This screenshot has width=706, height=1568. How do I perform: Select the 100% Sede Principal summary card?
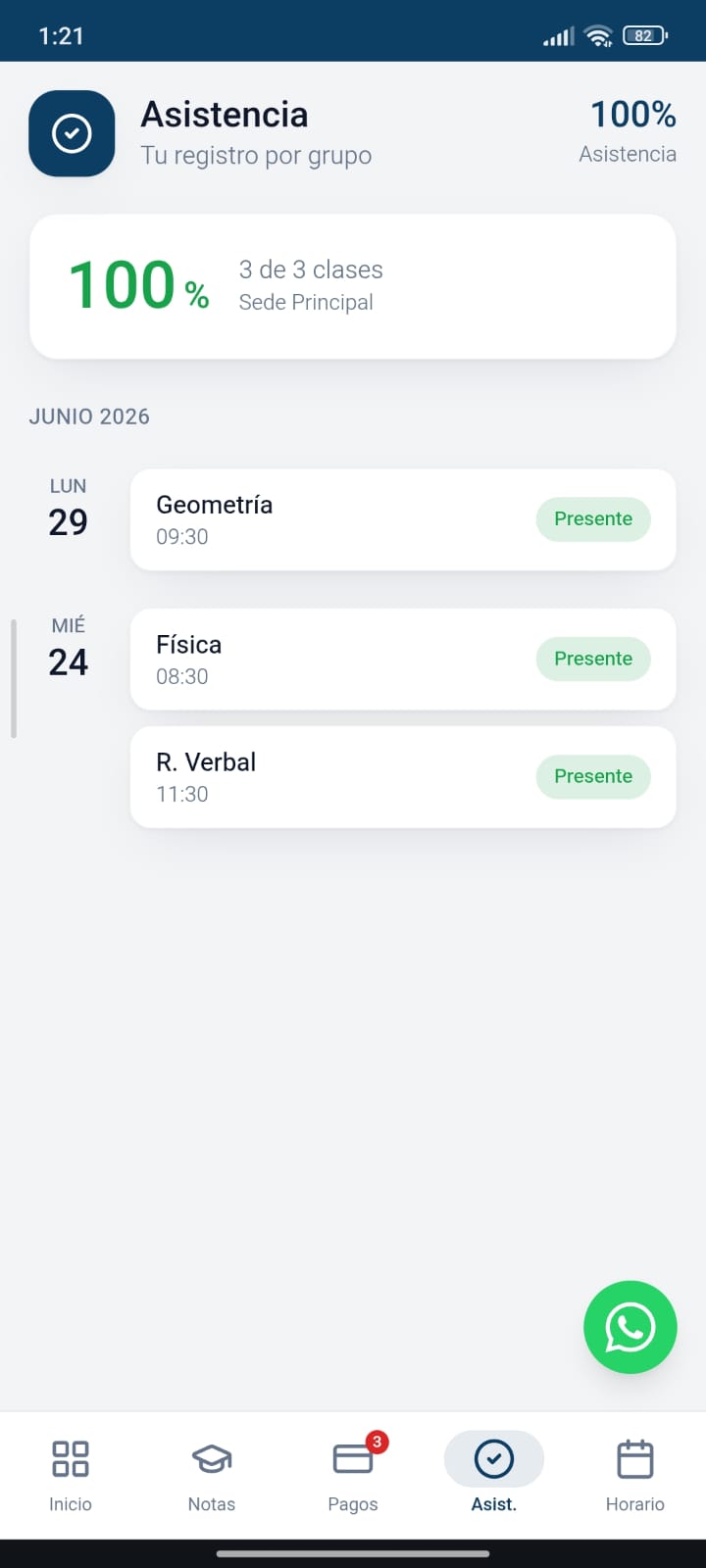(353, 286)
